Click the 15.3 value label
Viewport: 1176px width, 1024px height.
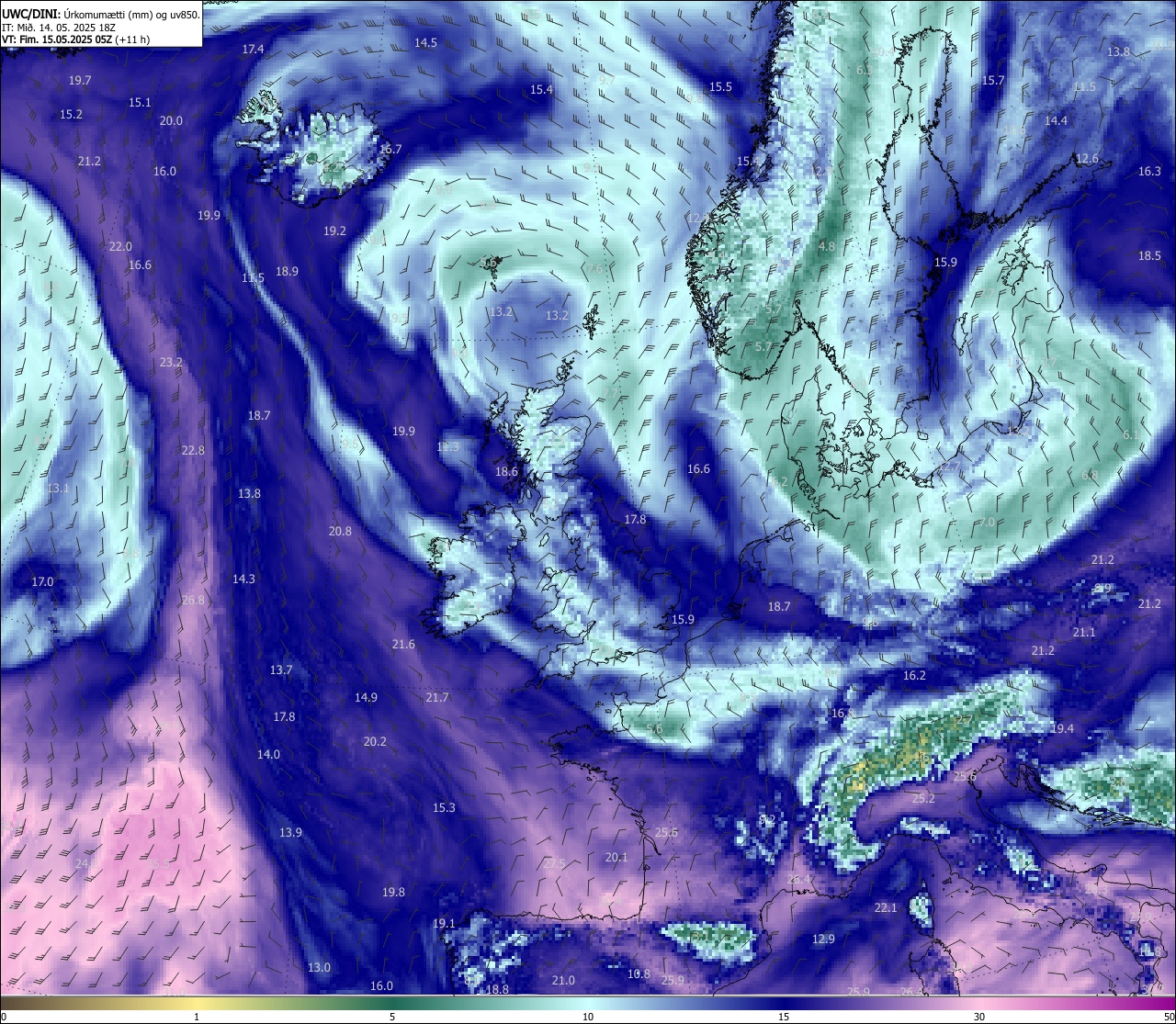[x=444, y=808]
